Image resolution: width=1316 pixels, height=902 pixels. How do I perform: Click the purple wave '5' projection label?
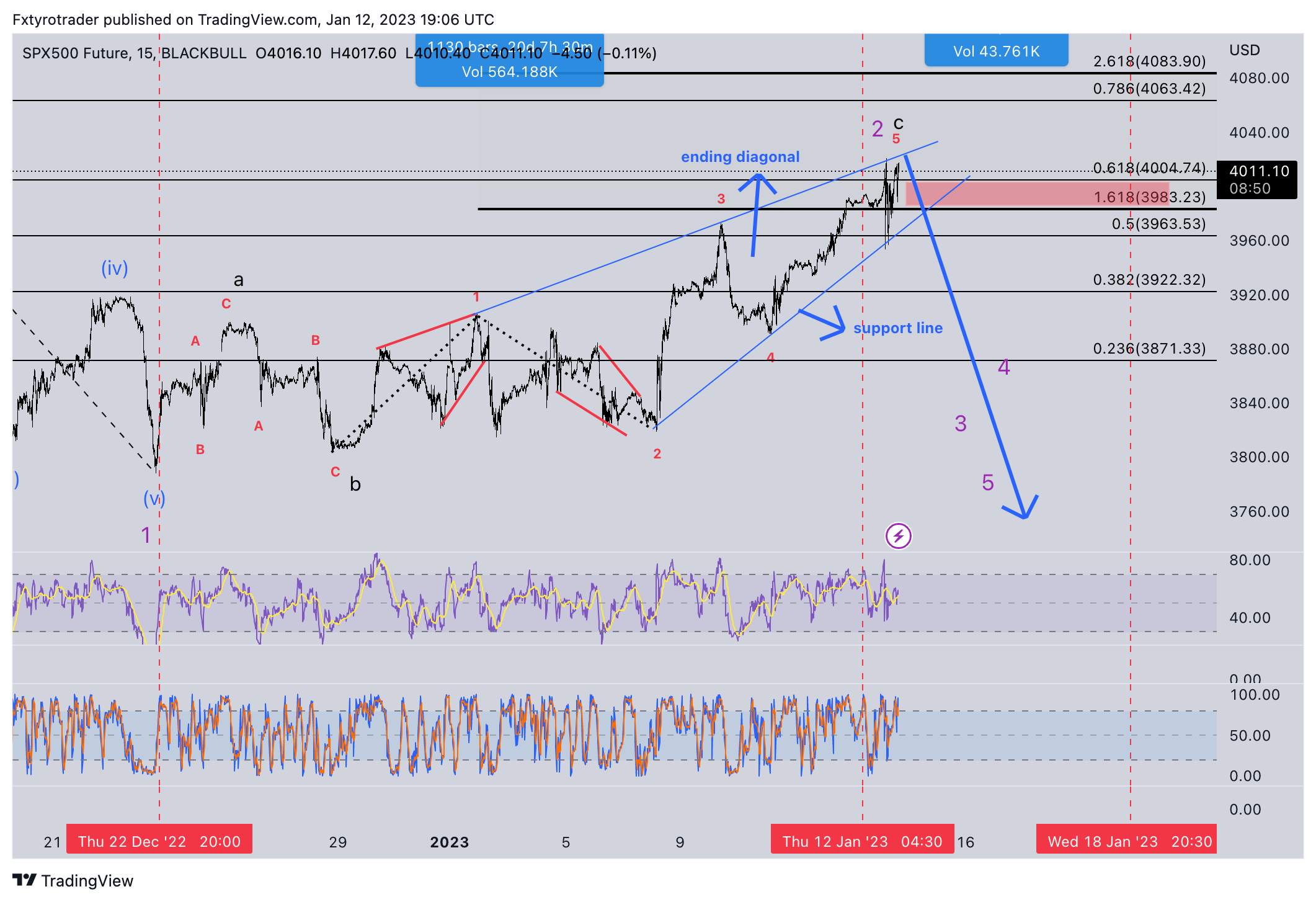(x=988, y=483)
